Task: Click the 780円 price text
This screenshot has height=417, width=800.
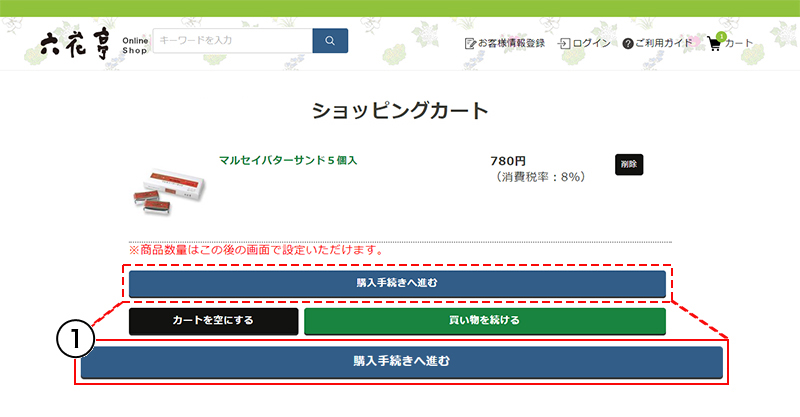Action: tap(508, 161)
